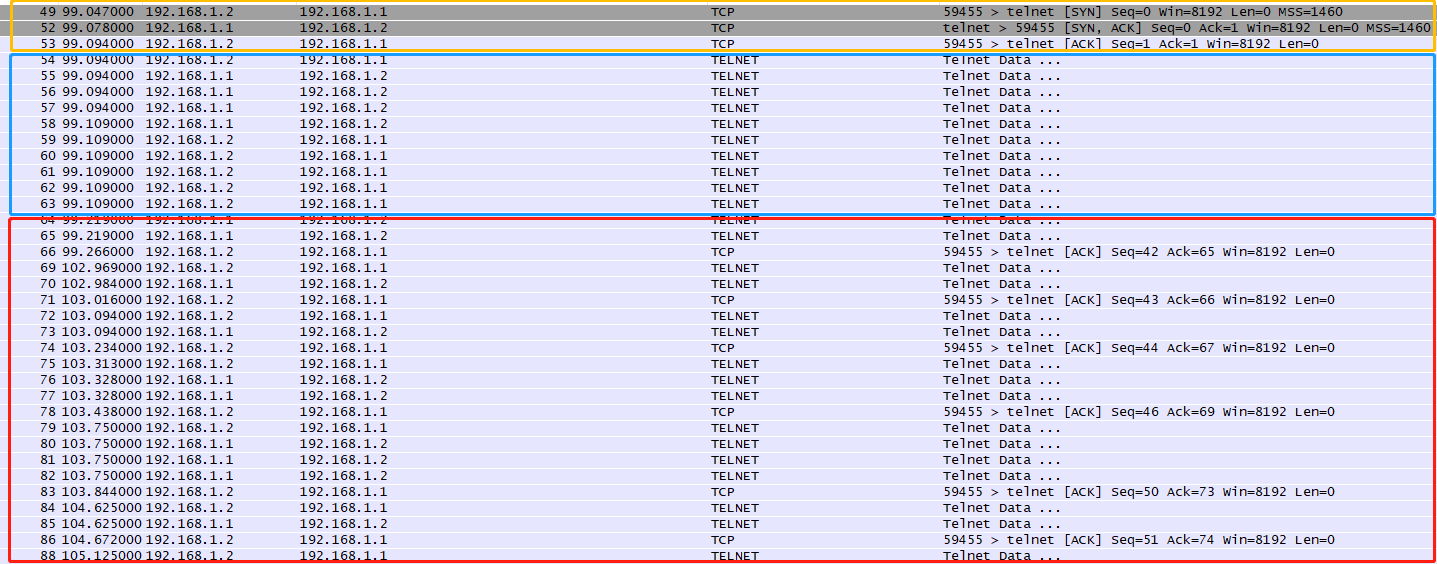The width and height of the screenshot is (1437, 564).
Task: Select packet 49 with the TCP SYN
Action: pos(700,12)
